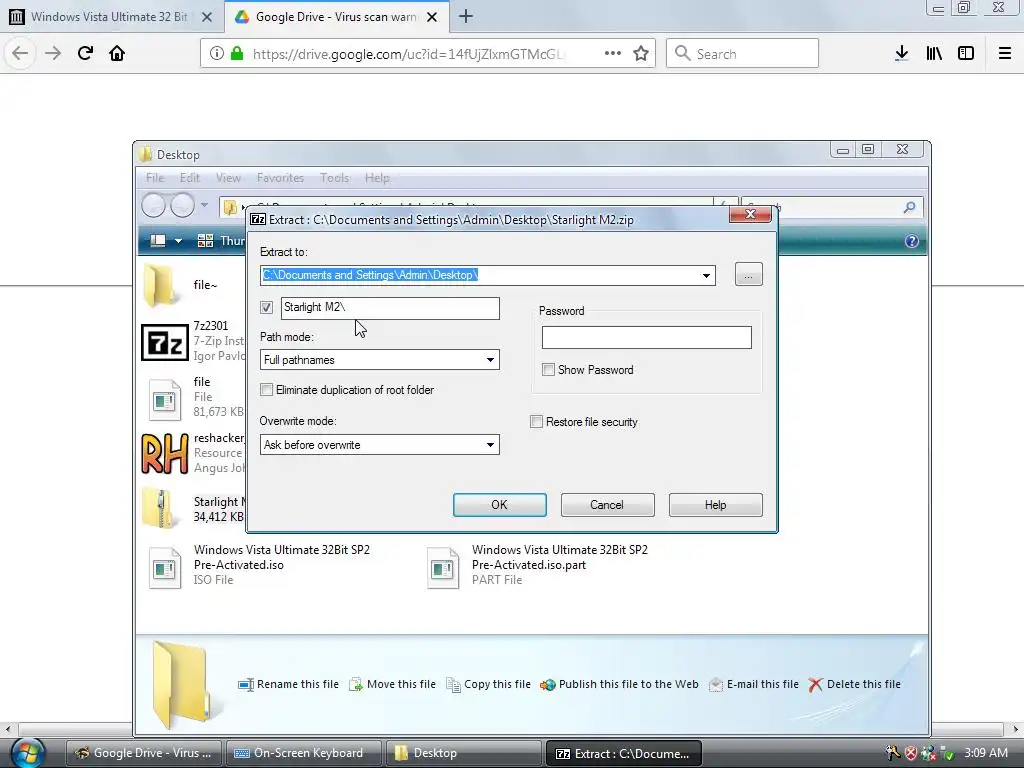Click Delete this file link

(854, 684)
